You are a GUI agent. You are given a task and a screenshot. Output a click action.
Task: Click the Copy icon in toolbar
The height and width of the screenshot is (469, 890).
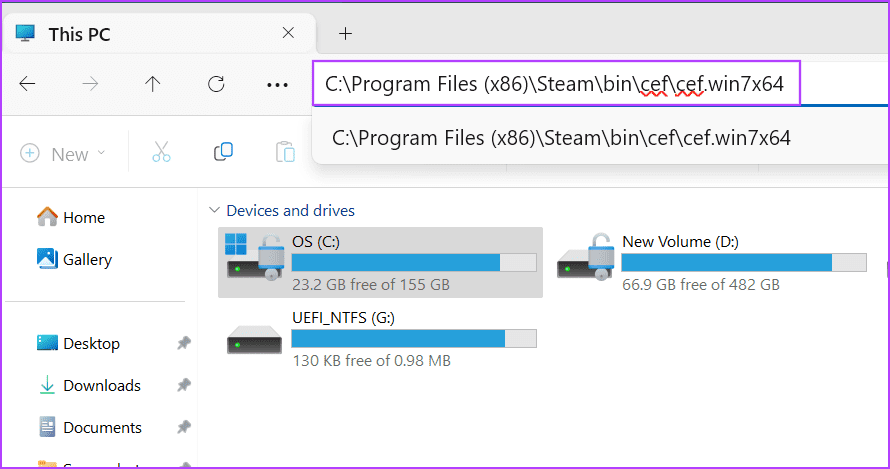[x=223, y=152]
